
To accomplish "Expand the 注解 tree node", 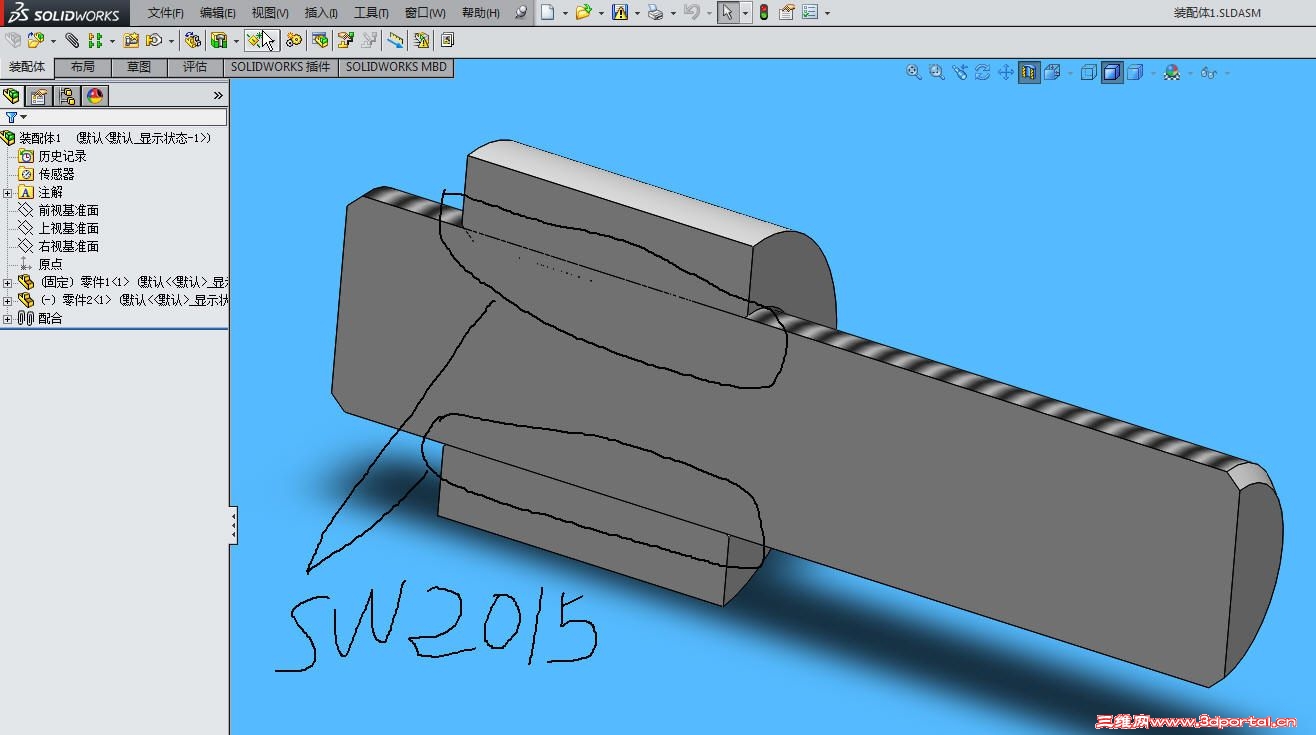I will [x=8, y=192].
